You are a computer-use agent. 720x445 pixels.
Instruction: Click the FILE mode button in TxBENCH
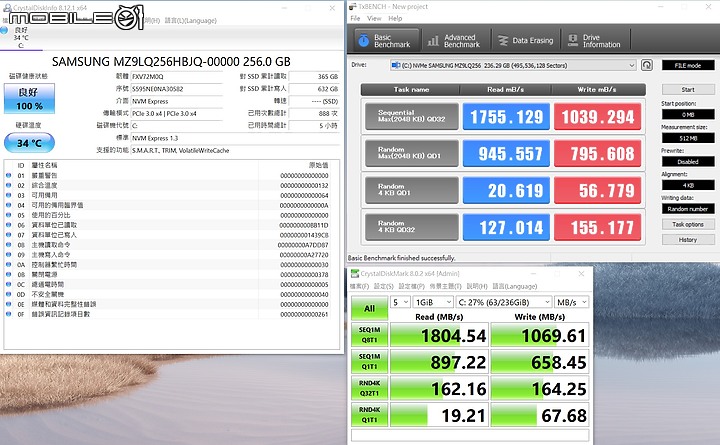point(688,66)
